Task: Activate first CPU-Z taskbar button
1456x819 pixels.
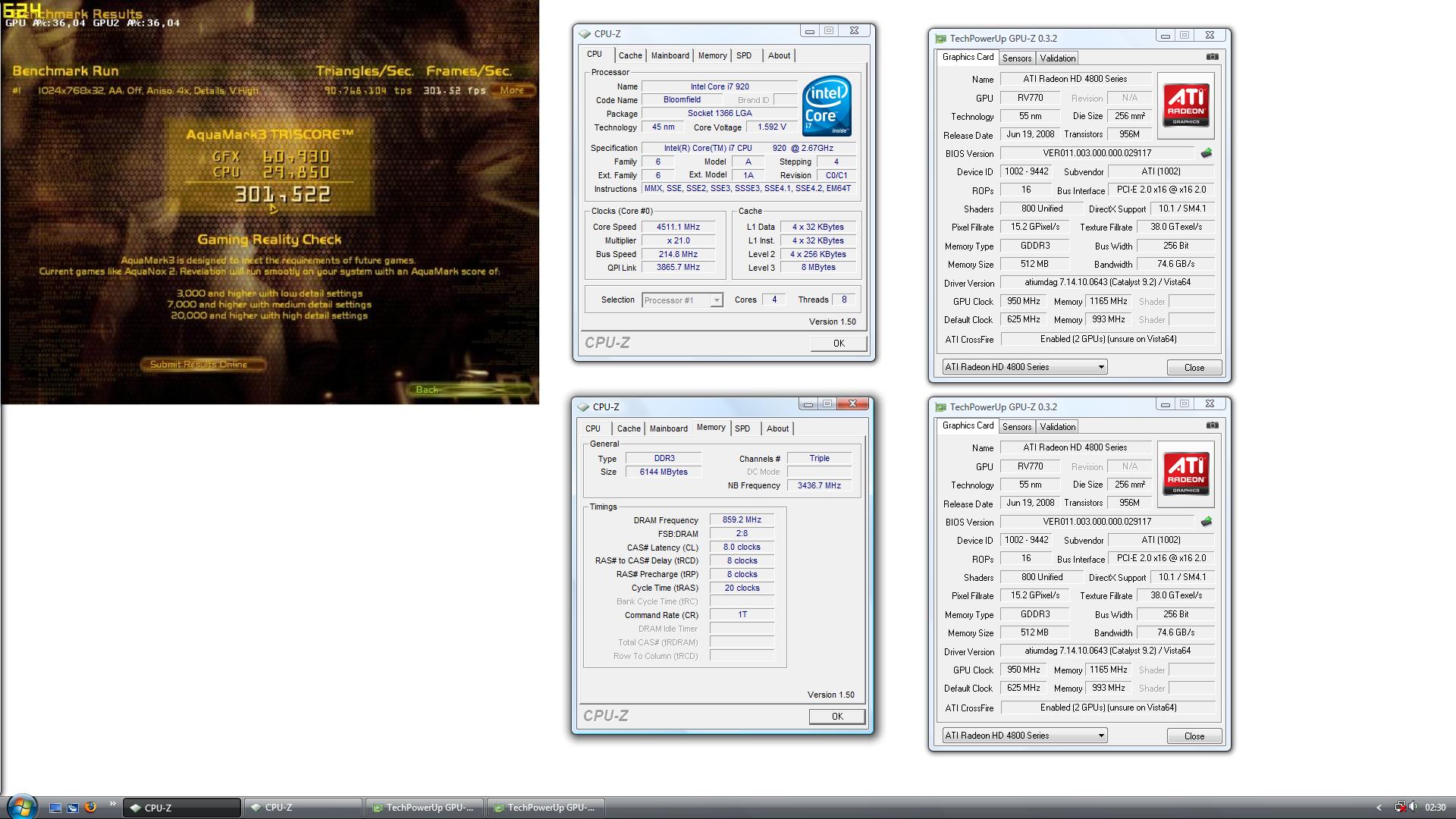Action: 181,808
